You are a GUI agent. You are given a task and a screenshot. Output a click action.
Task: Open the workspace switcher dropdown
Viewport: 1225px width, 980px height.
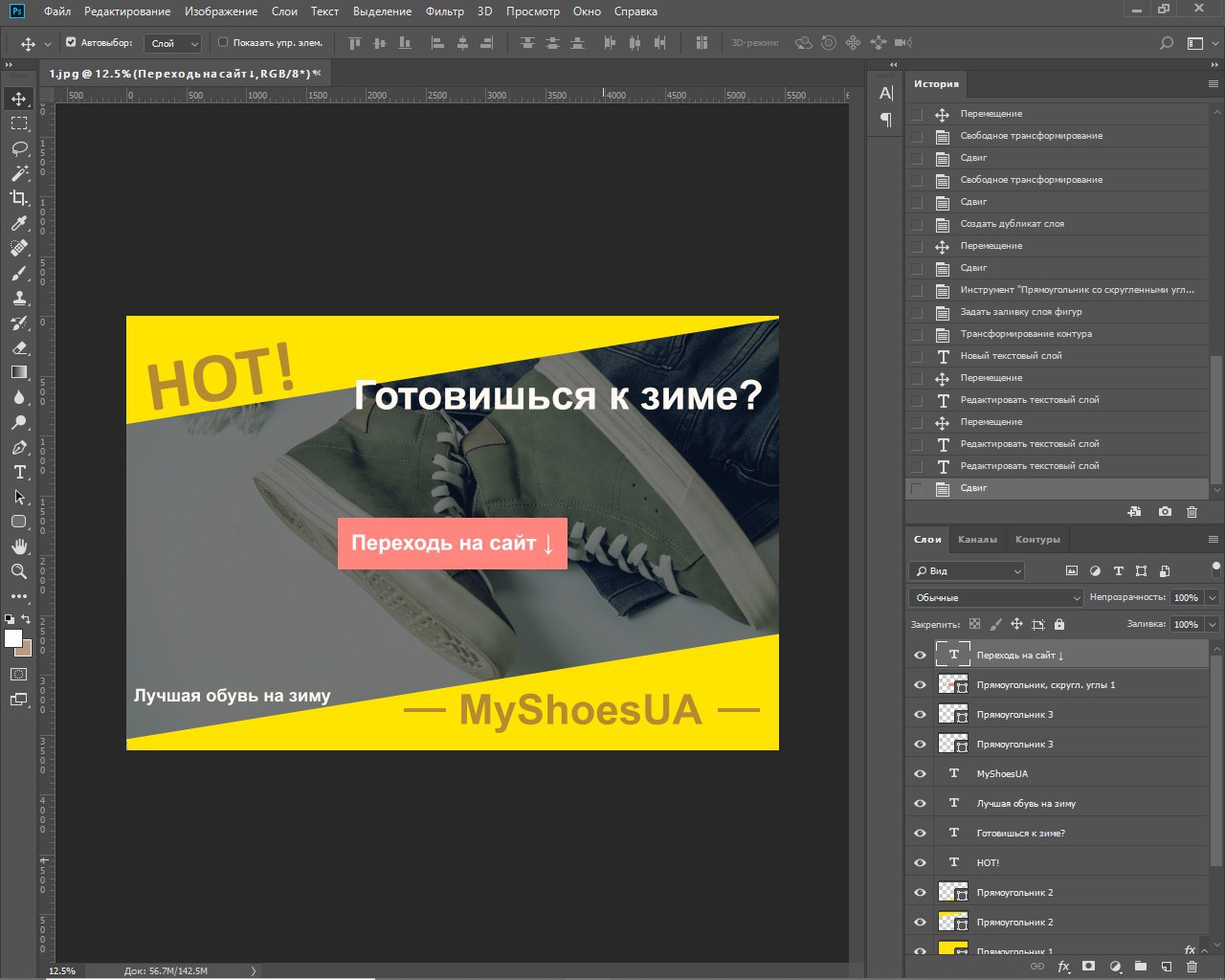coord(1195,43)
